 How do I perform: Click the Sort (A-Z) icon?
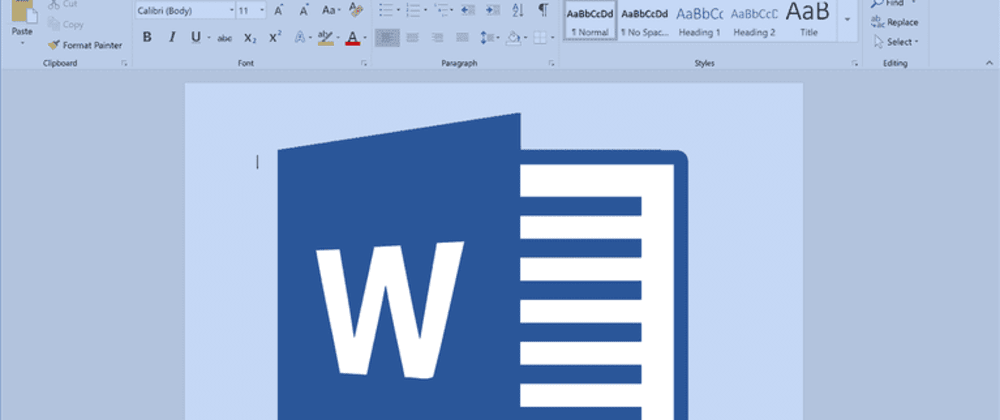tap(518, 10)
